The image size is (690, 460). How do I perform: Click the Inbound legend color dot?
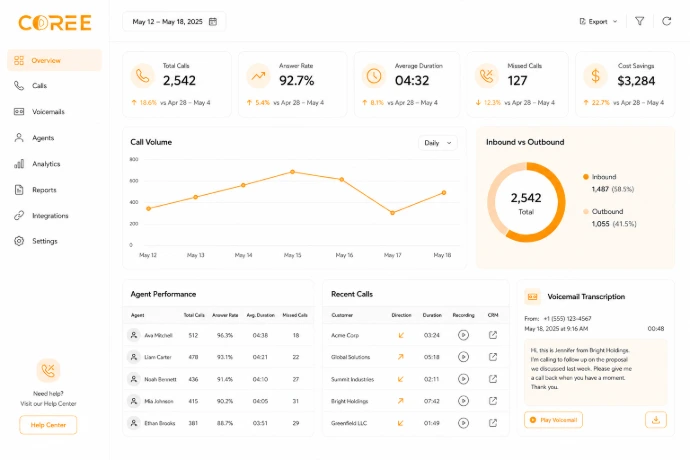[x=586, y=177]
